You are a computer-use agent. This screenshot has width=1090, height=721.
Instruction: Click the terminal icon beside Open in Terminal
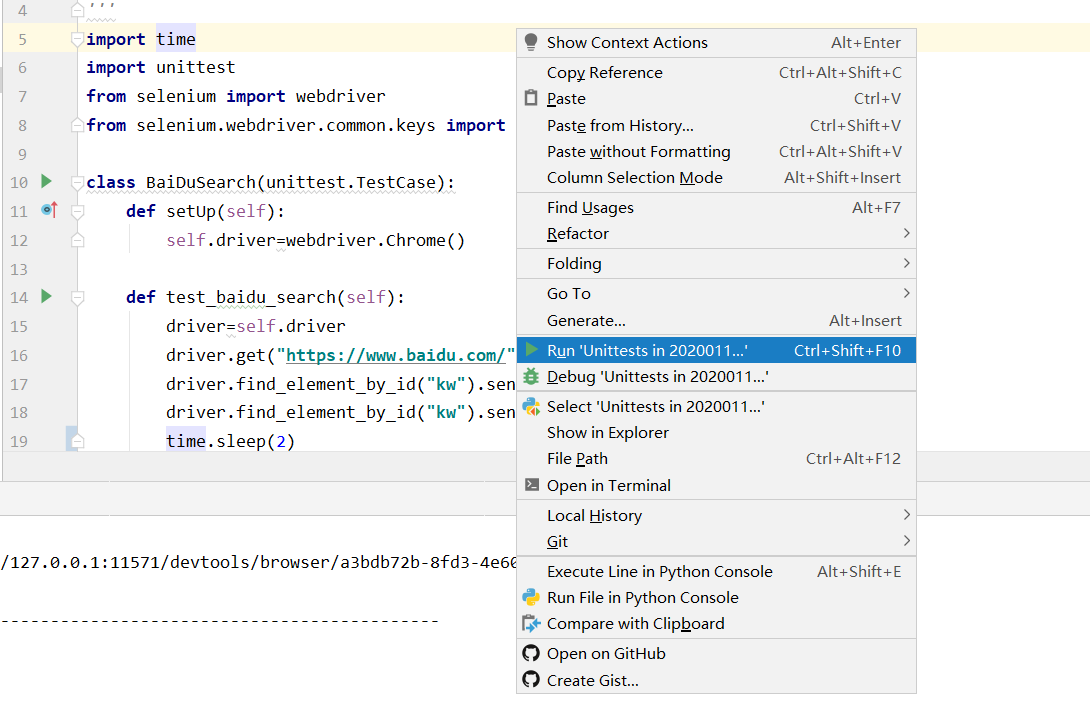(x=532, y=485)
